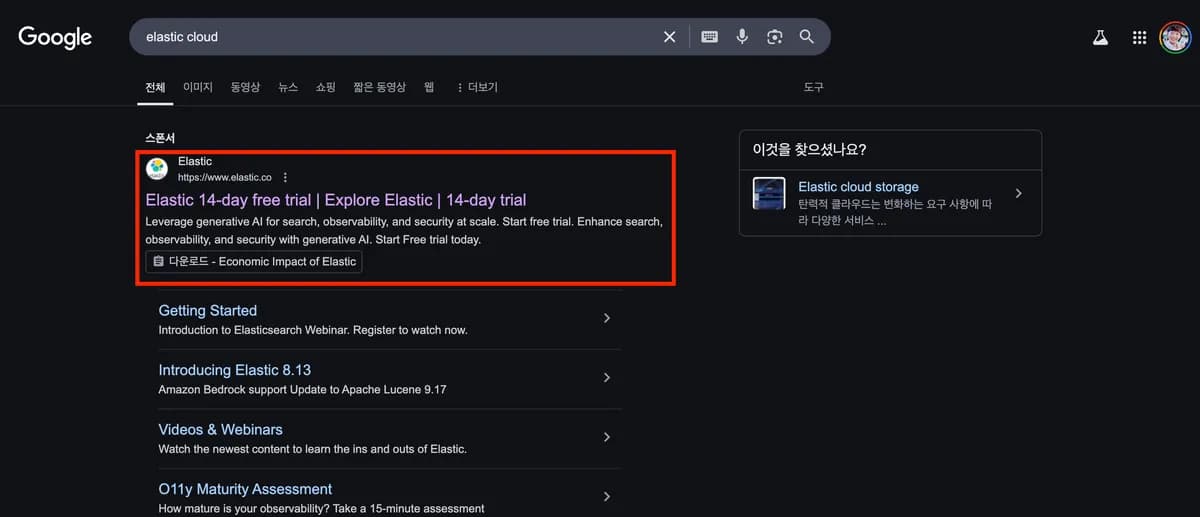
Task: Open the Google account profile avatar
Action: tap(1175, 38)
